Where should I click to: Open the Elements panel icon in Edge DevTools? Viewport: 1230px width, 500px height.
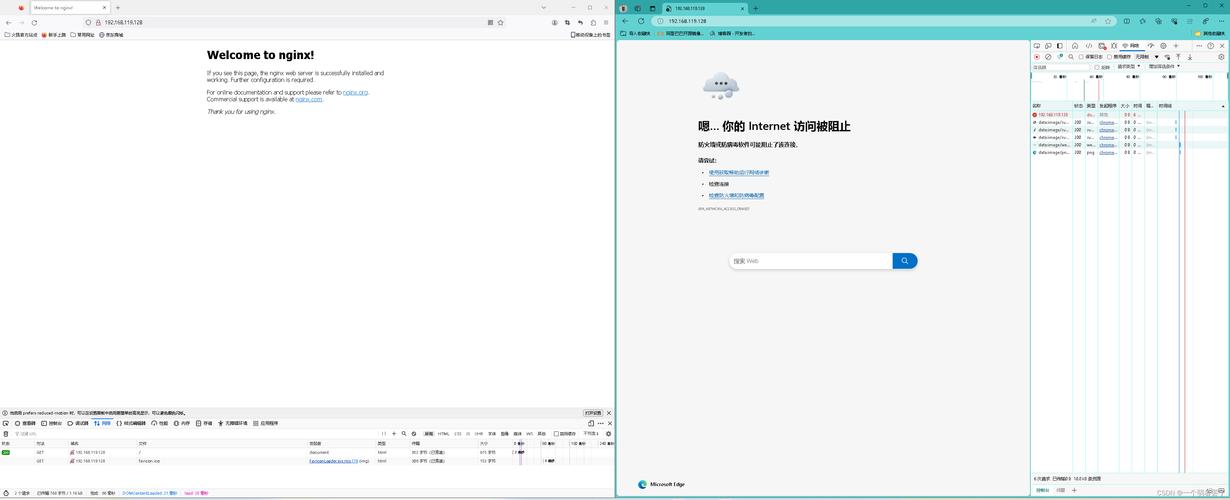point(1089,46)
